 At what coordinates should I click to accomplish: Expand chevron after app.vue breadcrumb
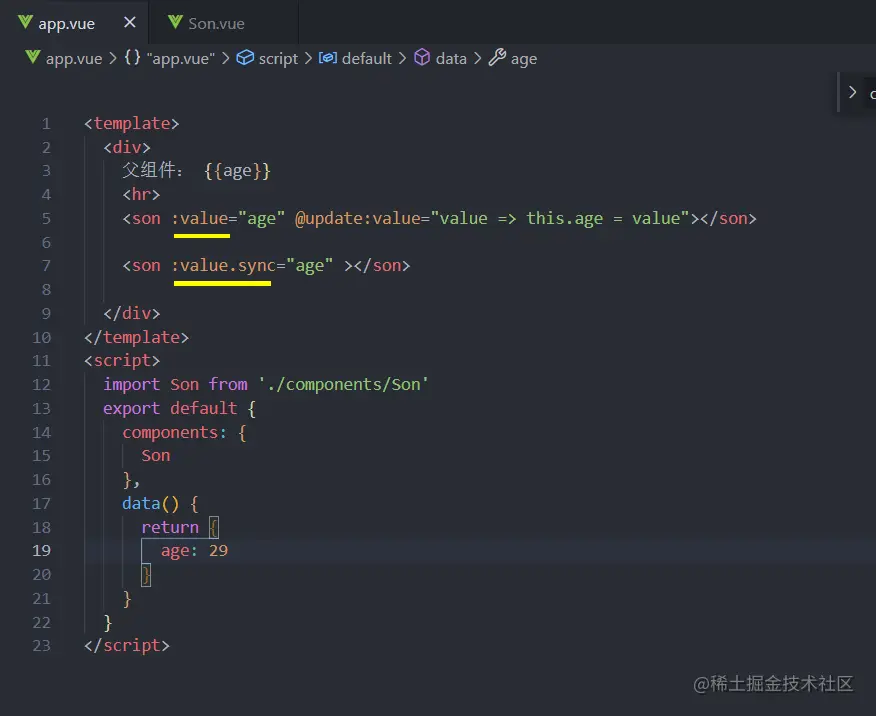pos(113,59)
